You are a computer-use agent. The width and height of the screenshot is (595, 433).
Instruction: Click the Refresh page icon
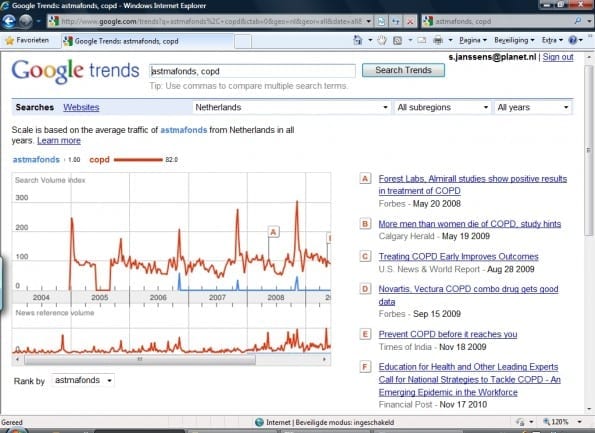tap(396, 21)
